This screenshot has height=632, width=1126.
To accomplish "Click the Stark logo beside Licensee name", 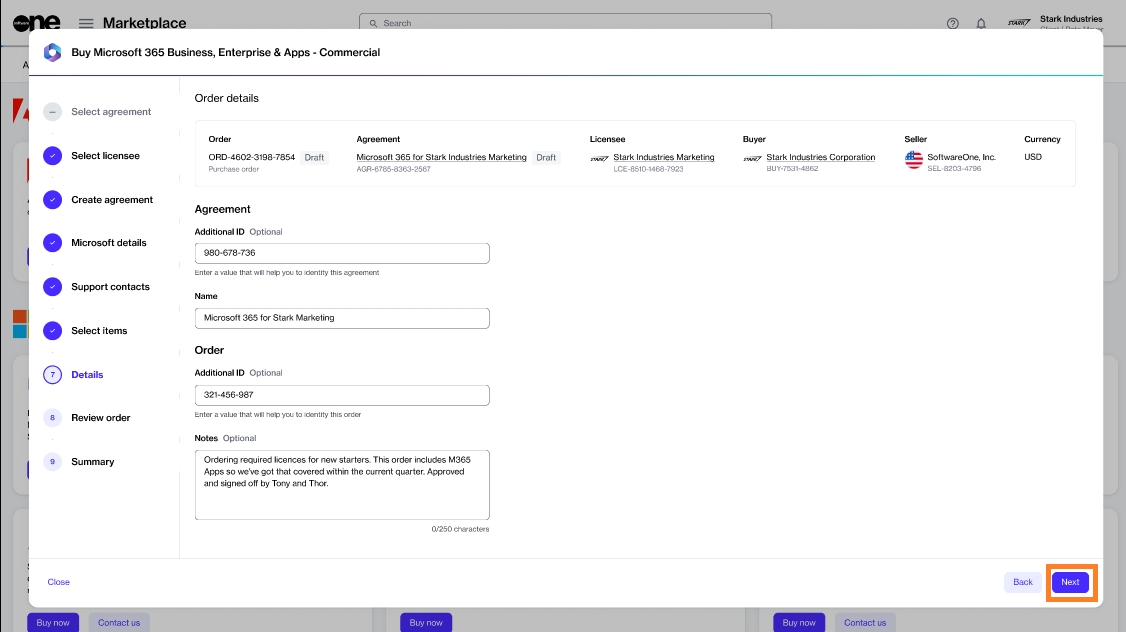I will pyautogui.click(x=599, y=158).
